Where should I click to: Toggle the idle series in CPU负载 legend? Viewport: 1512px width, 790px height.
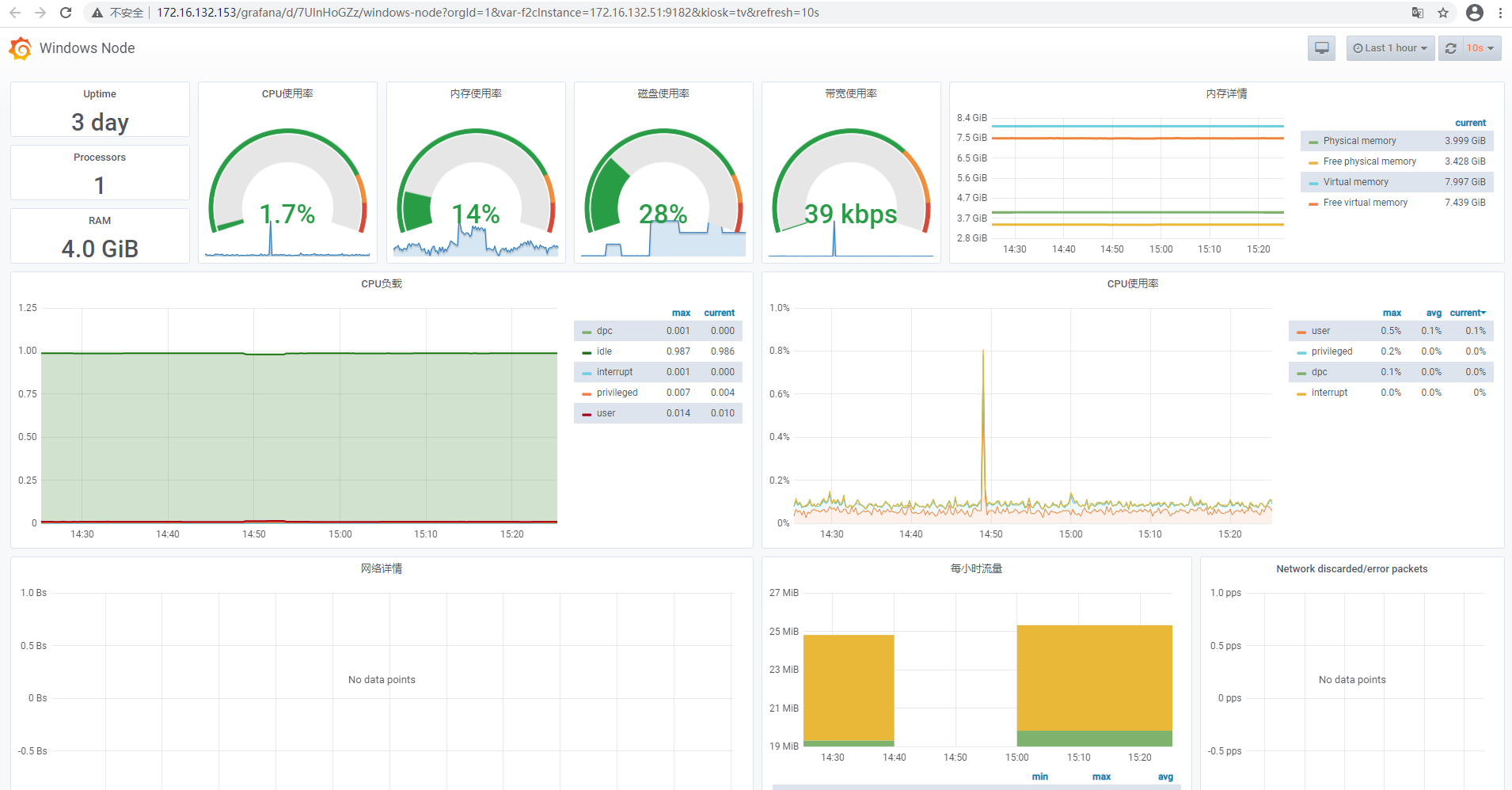click(604, 351)
